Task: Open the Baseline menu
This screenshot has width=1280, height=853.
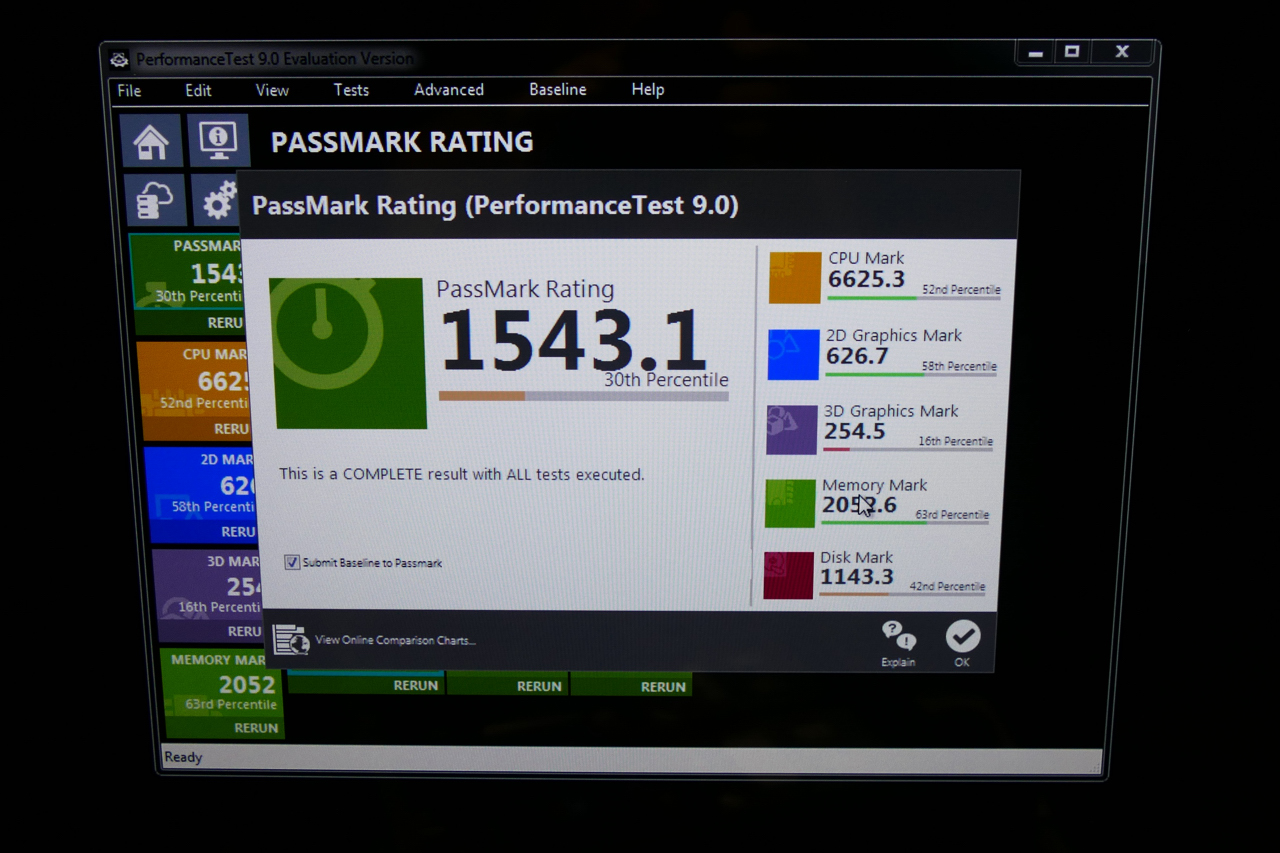Action: click(x=558, y=90)
